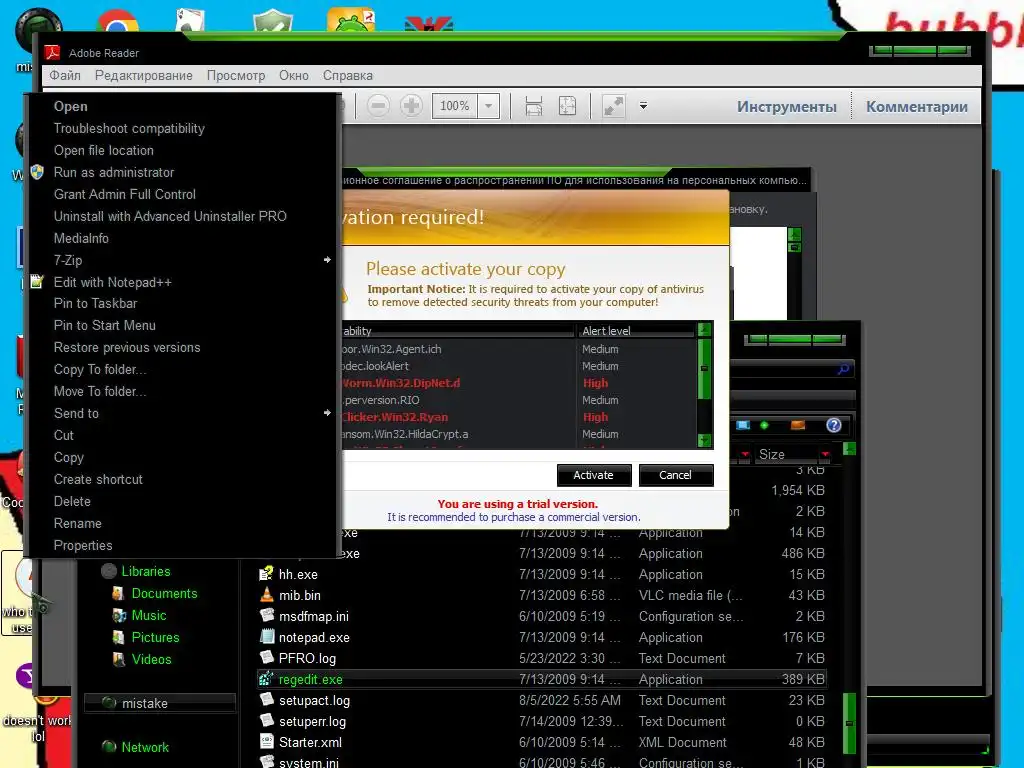
Task: Click the Cancel button in activation dialog
Action: pyautogui.click(x=675, y=475)
